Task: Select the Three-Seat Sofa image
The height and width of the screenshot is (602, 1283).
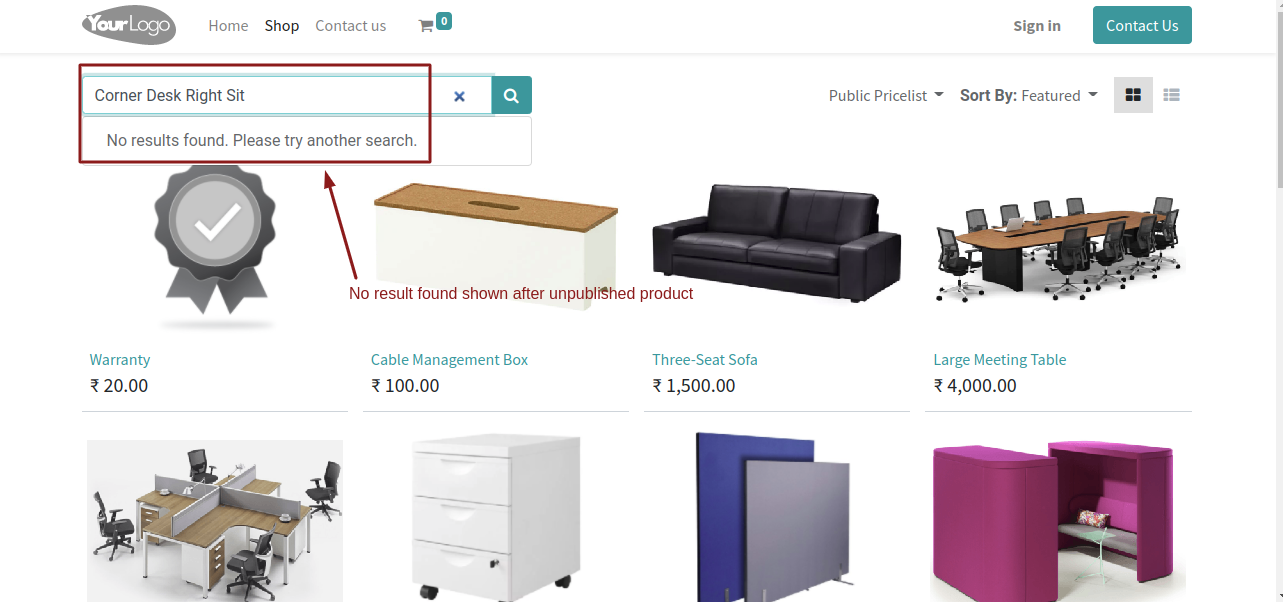Action: pos(777,243)
